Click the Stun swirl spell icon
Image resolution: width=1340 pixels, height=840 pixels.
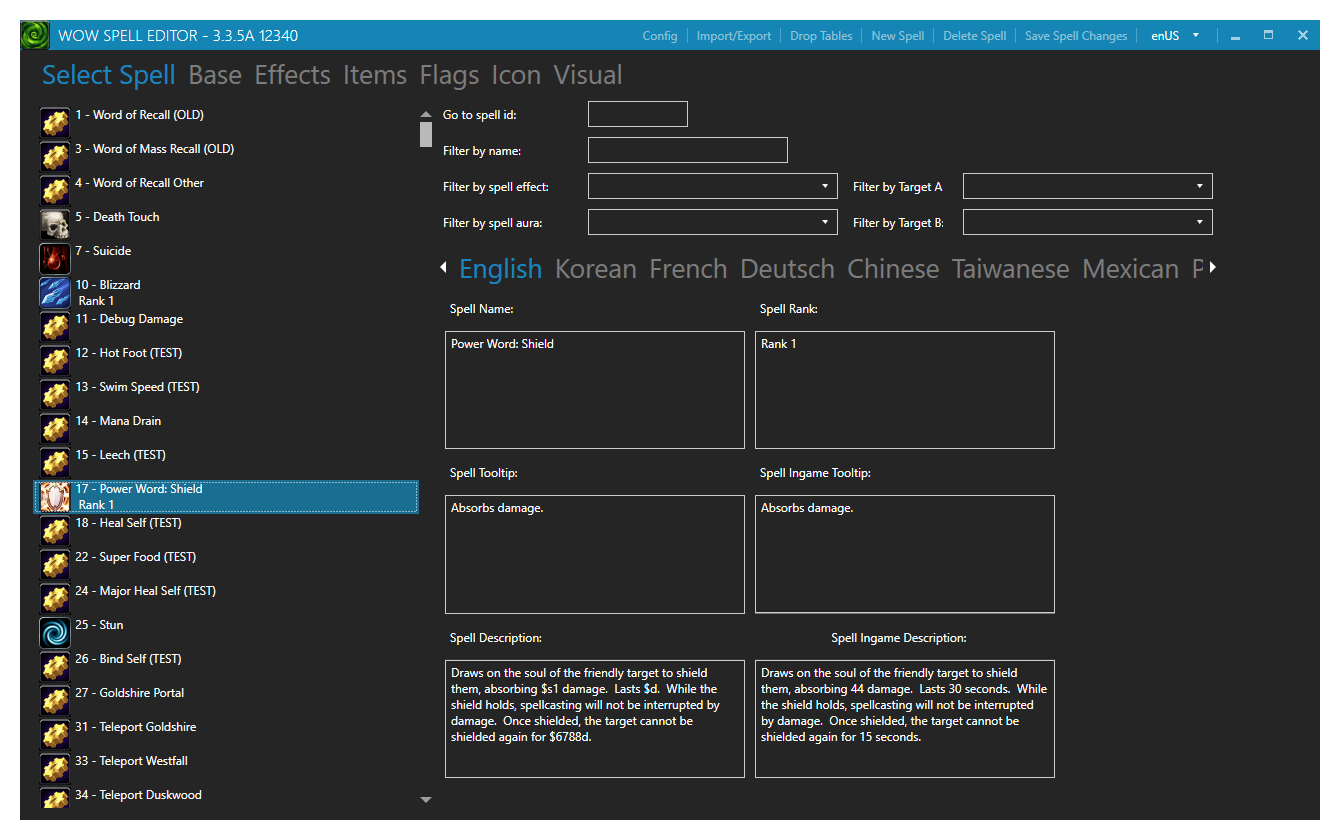tap(55, 632)
